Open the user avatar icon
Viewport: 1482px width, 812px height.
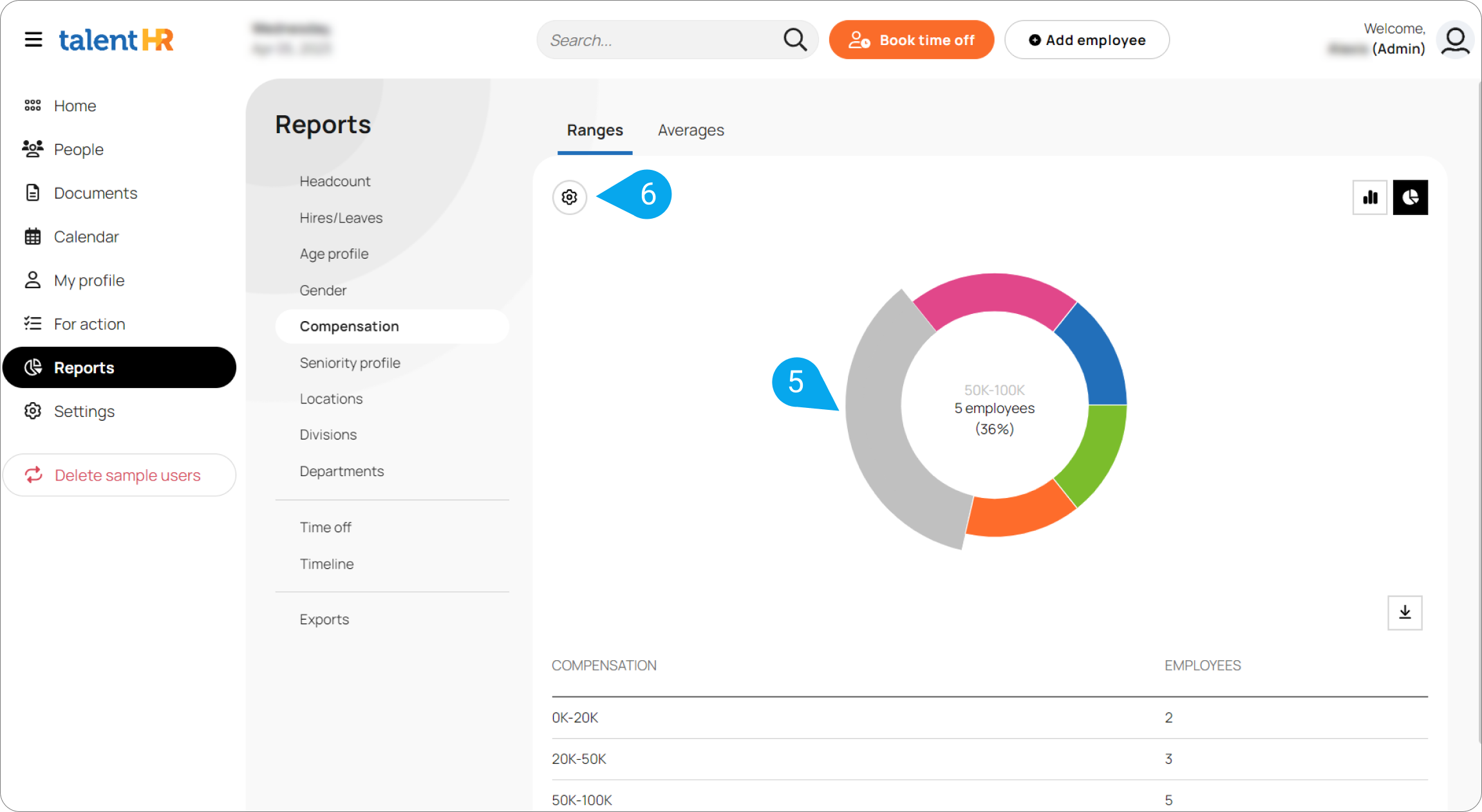pyautogui.click(x=1455, y=40)
